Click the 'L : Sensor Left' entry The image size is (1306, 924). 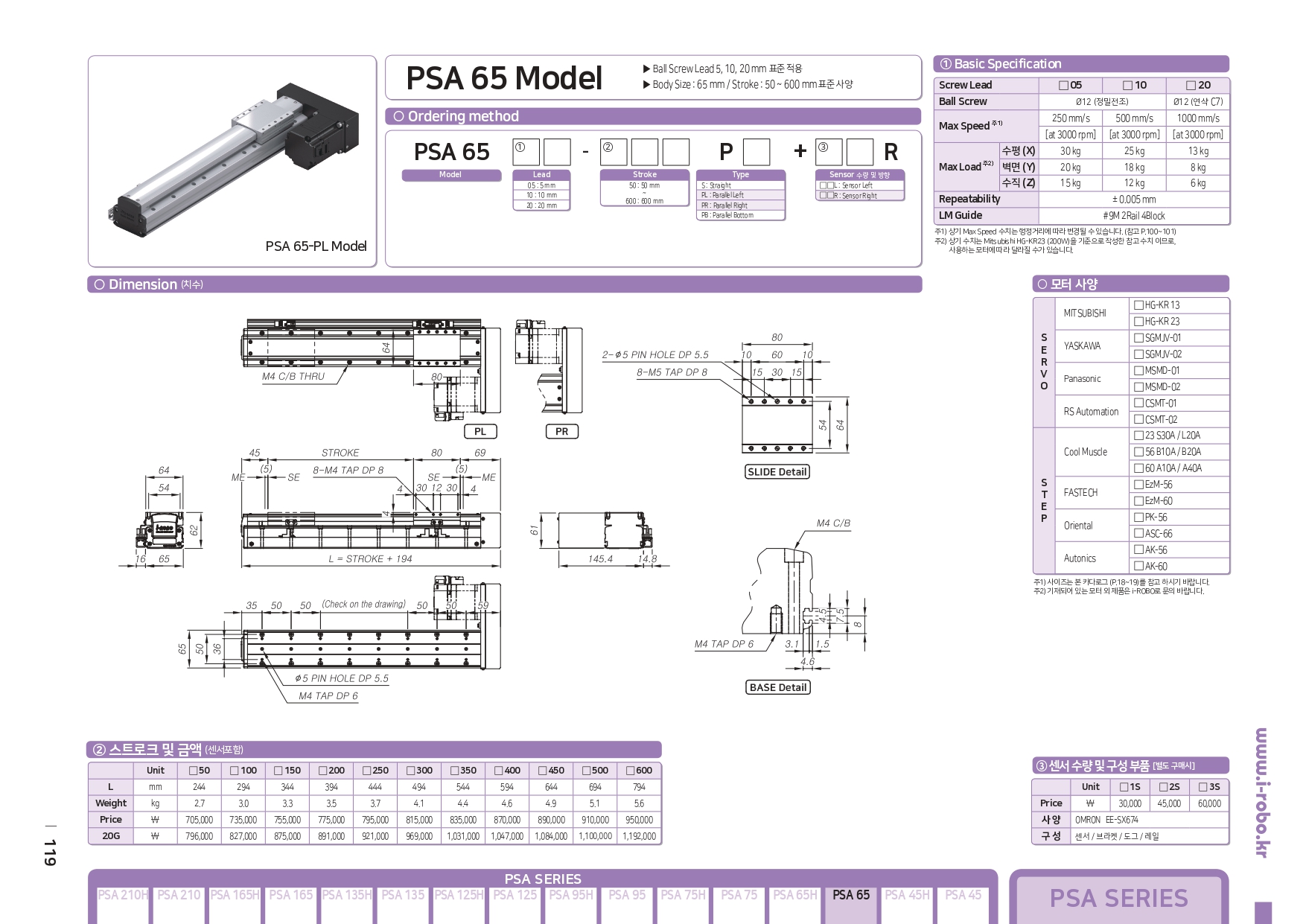tap(861, 185)
